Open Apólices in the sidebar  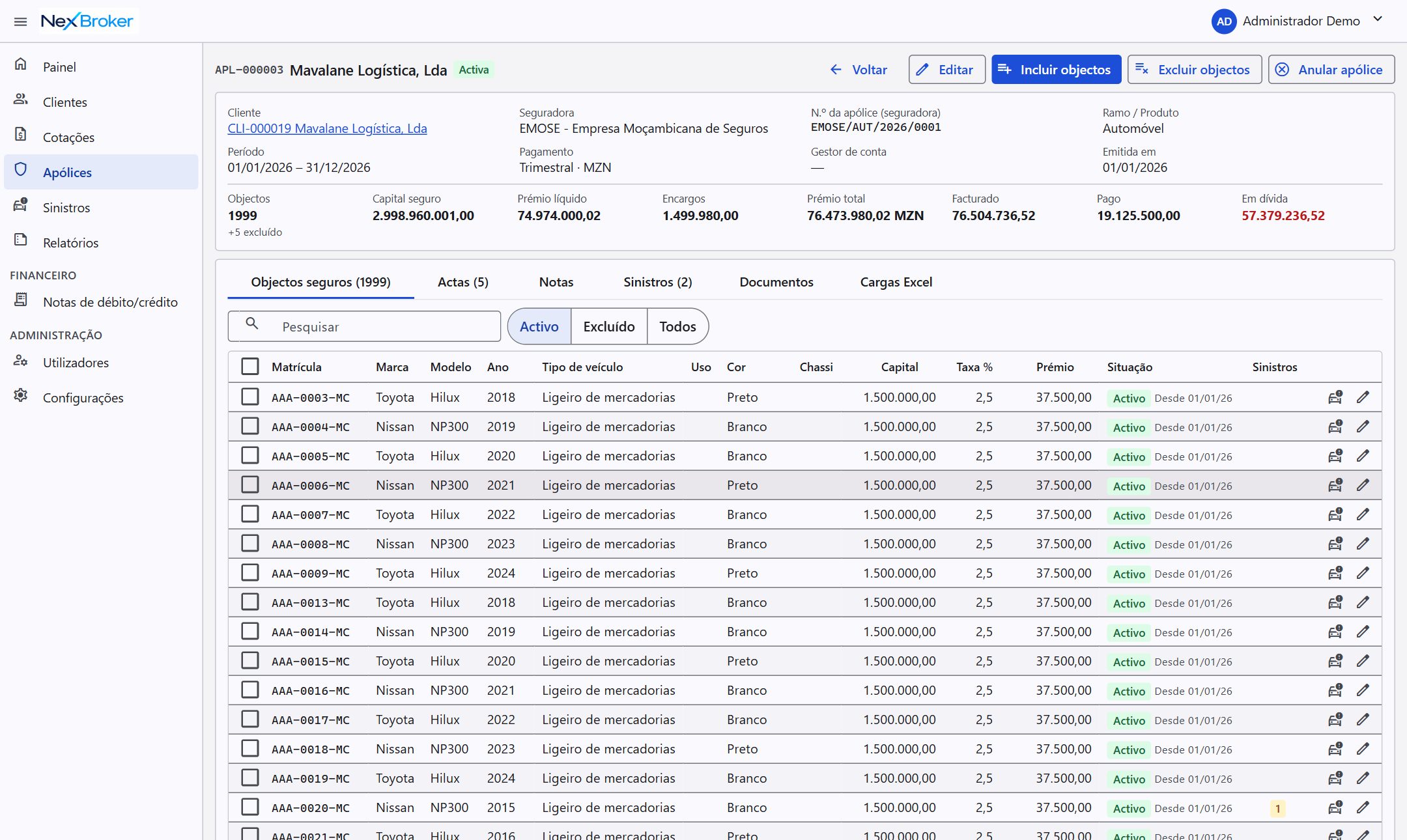coord(101,172)
